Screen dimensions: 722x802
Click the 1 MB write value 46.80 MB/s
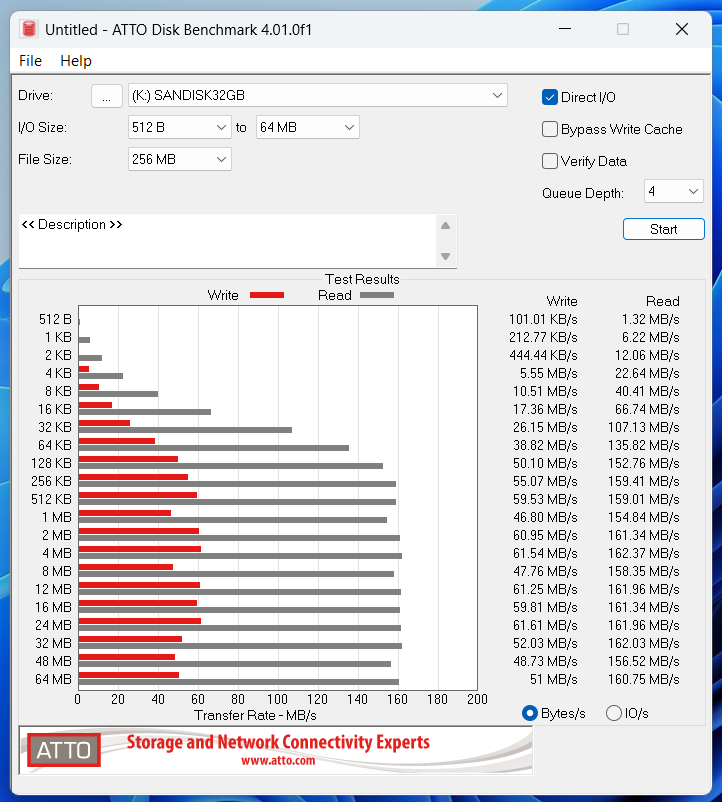pos(545,518)
